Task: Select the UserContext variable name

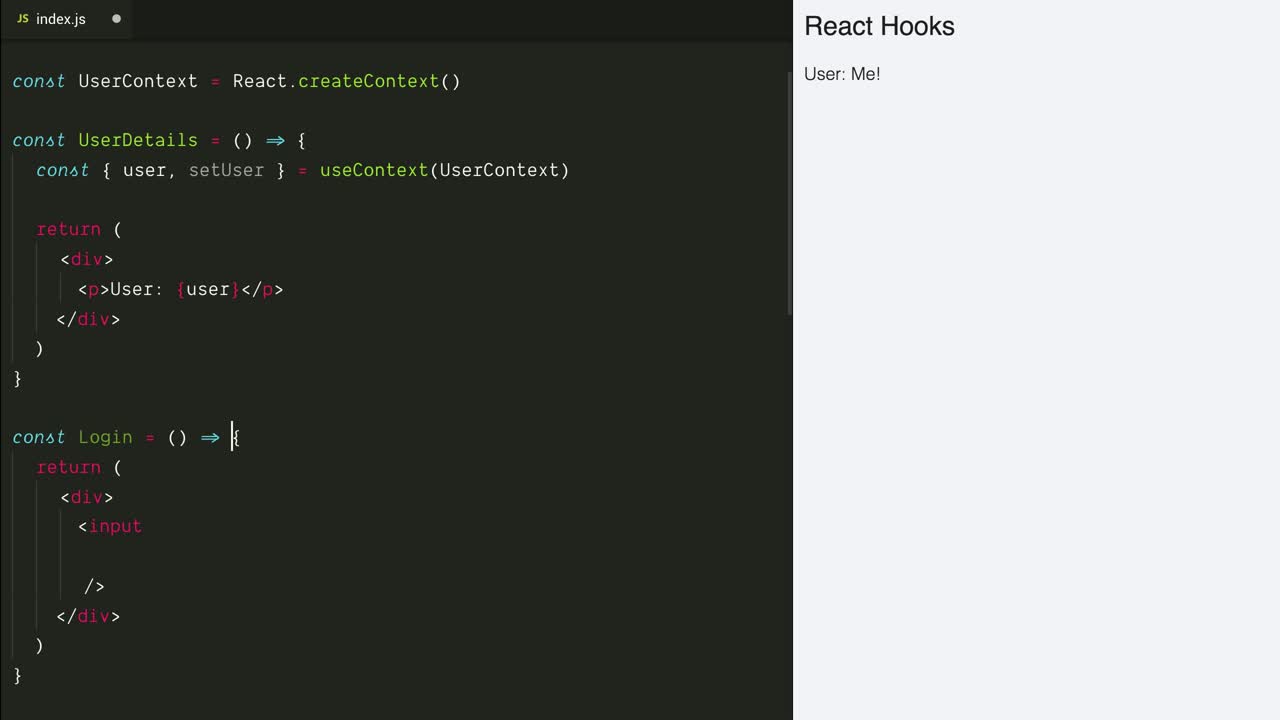Action: pyautogui.click(x=138, y=81)
